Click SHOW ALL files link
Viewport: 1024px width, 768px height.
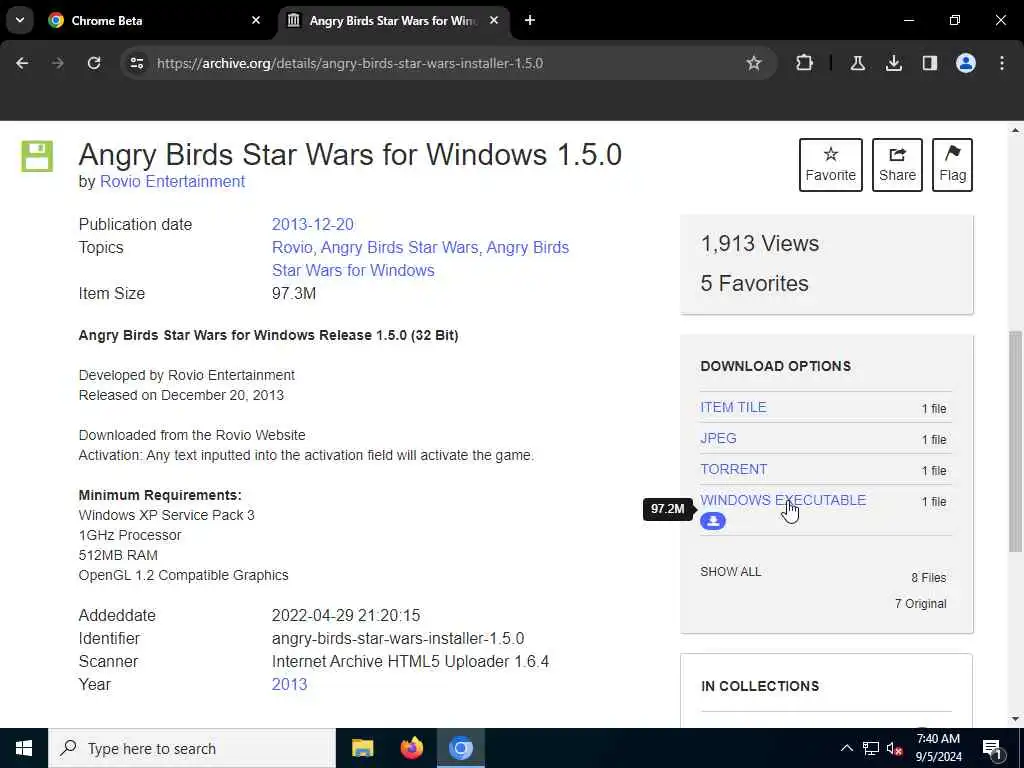730,572
